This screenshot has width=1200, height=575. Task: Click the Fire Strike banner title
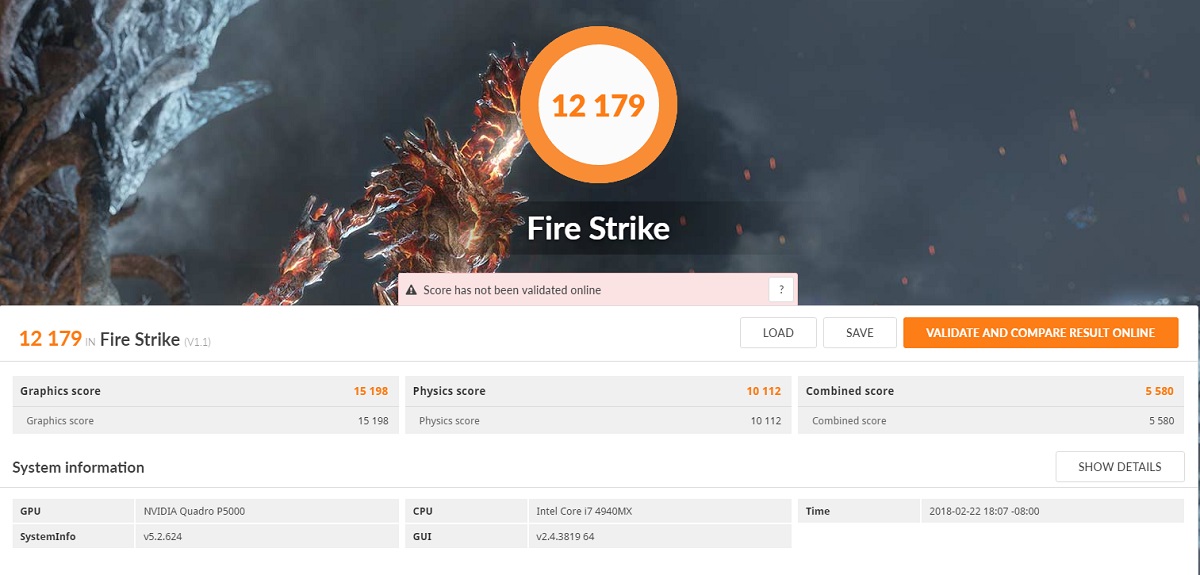[598, 229]
